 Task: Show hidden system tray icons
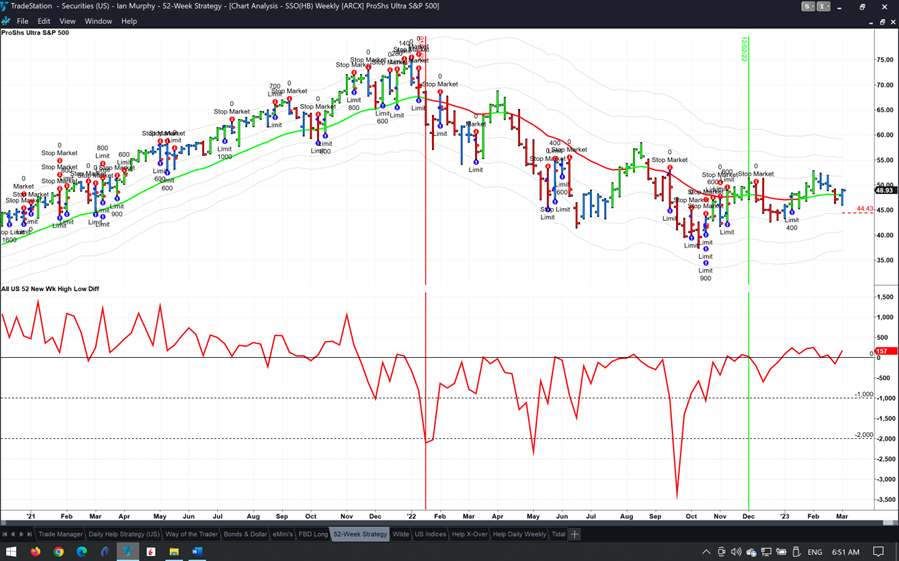pos(706,551)
